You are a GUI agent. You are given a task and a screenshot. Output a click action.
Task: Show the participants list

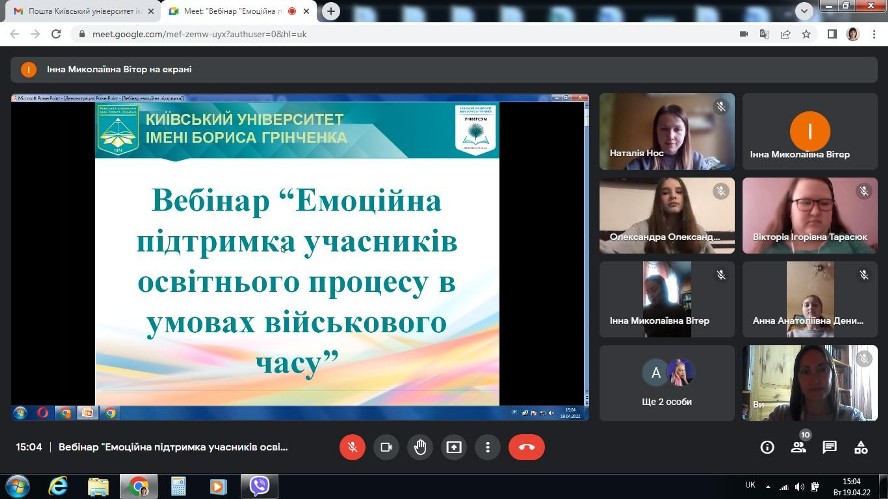(x=799, y=447)
